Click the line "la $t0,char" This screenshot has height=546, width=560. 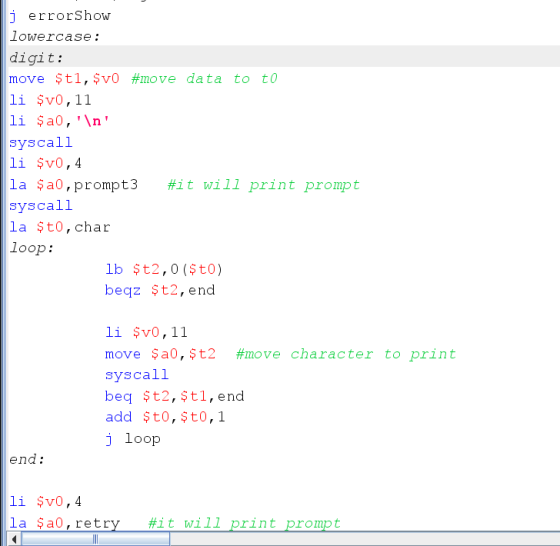(60, 227)
